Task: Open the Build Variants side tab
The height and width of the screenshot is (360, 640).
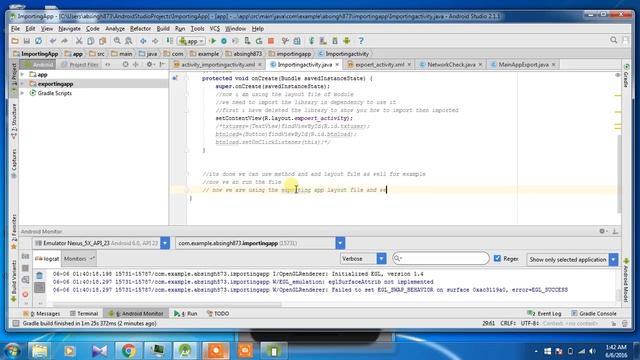Action: [x=14, y=282]
